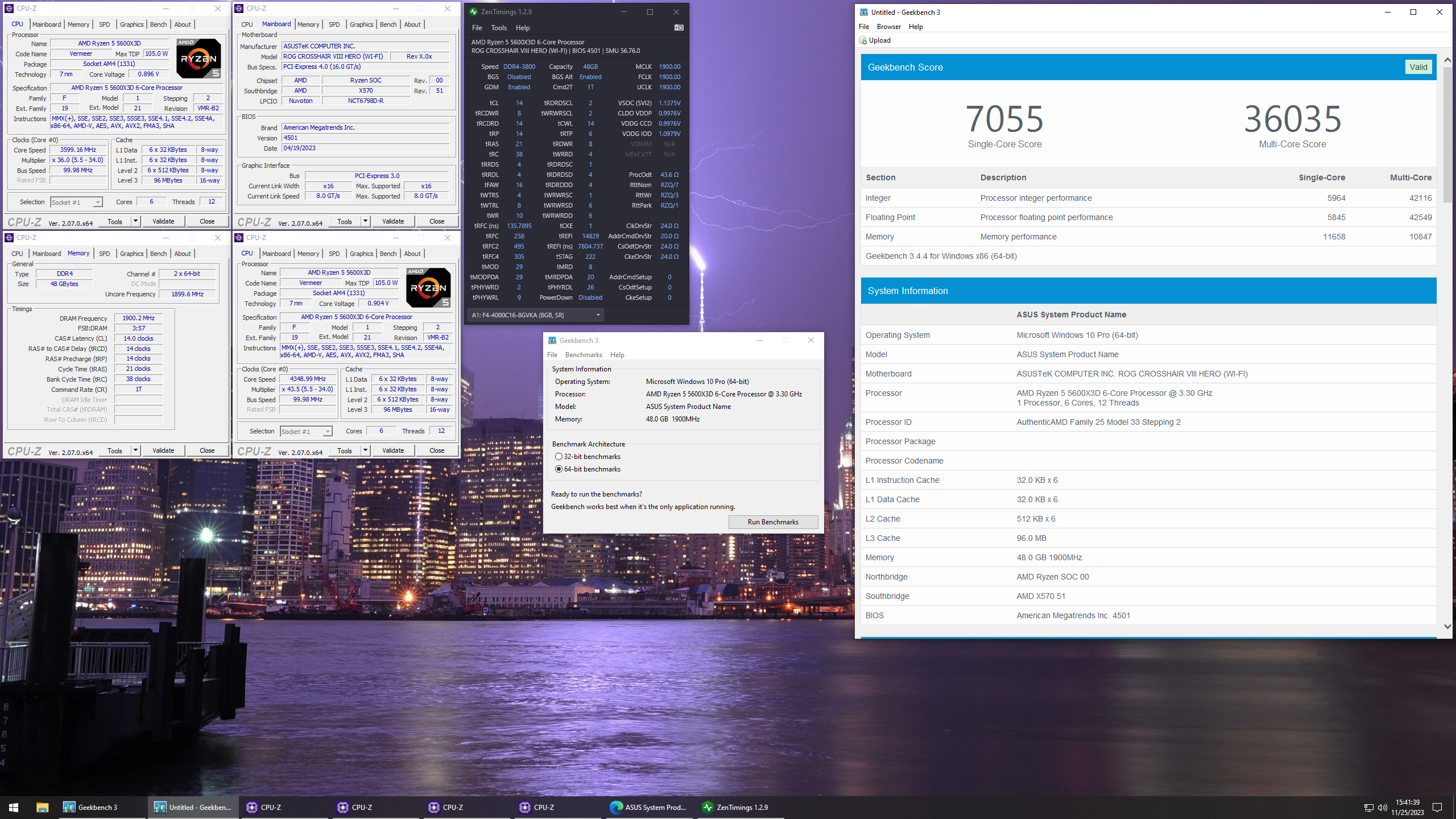Switch to ZenTimings 1.2.9 taskbar item
This screenshot has height=819, width=1456.
pos(739,807)
